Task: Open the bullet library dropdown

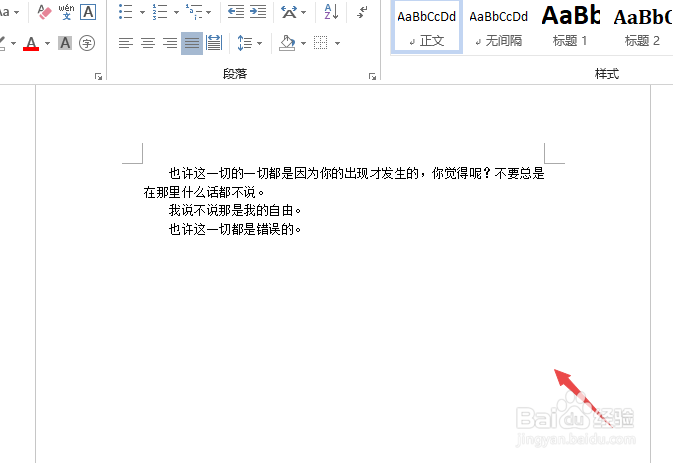Action: click(142, 12)
